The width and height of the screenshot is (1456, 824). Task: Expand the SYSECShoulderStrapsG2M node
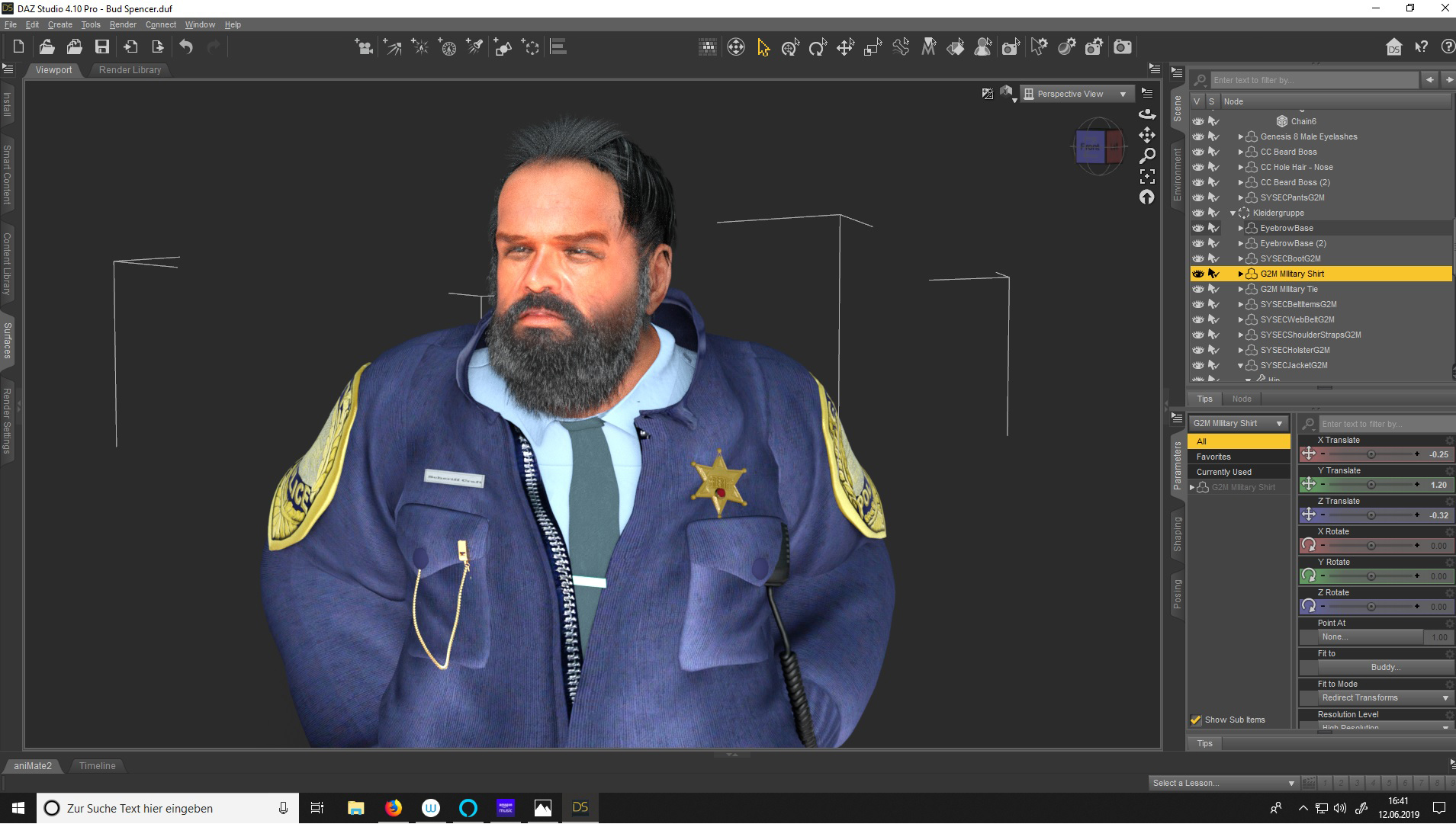(1240, 335)
